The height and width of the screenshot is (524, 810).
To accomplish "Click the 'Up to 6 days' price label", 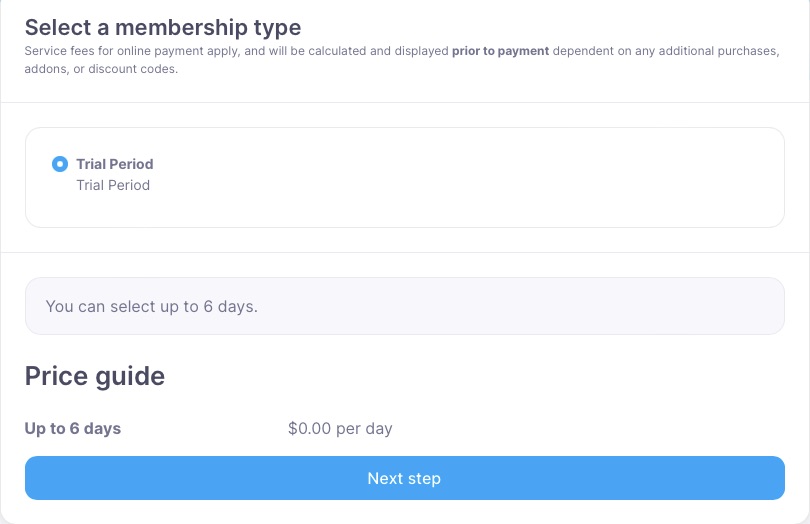I will tap(73, 428).
